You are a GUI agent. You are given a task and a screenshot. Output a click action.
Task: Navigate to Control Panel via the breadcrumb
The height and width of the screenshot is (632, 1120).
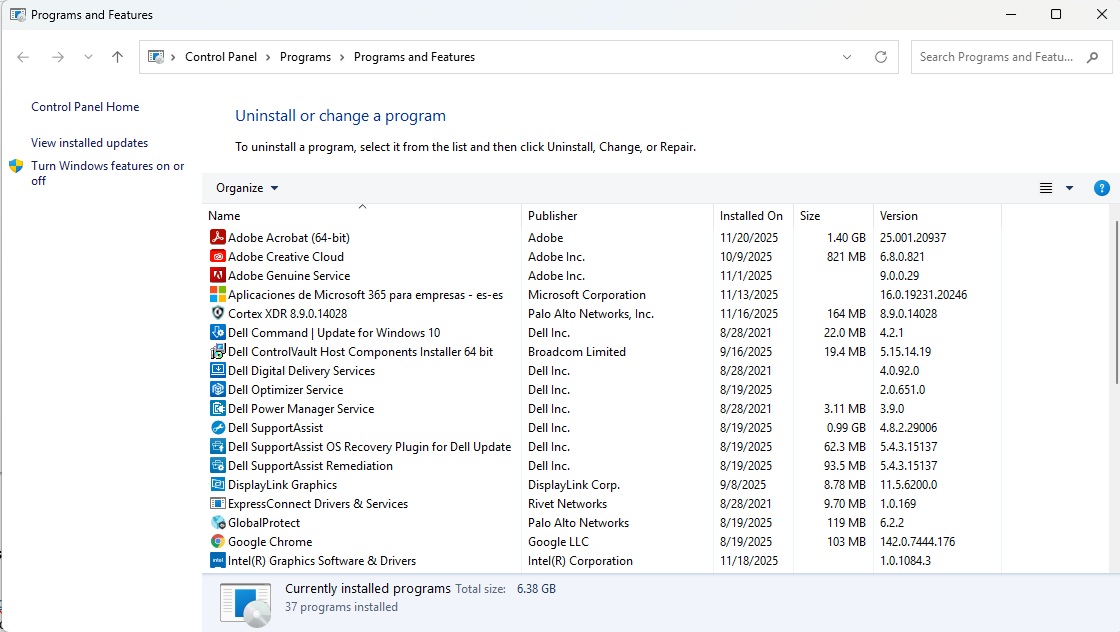click(x=221, y=57)
